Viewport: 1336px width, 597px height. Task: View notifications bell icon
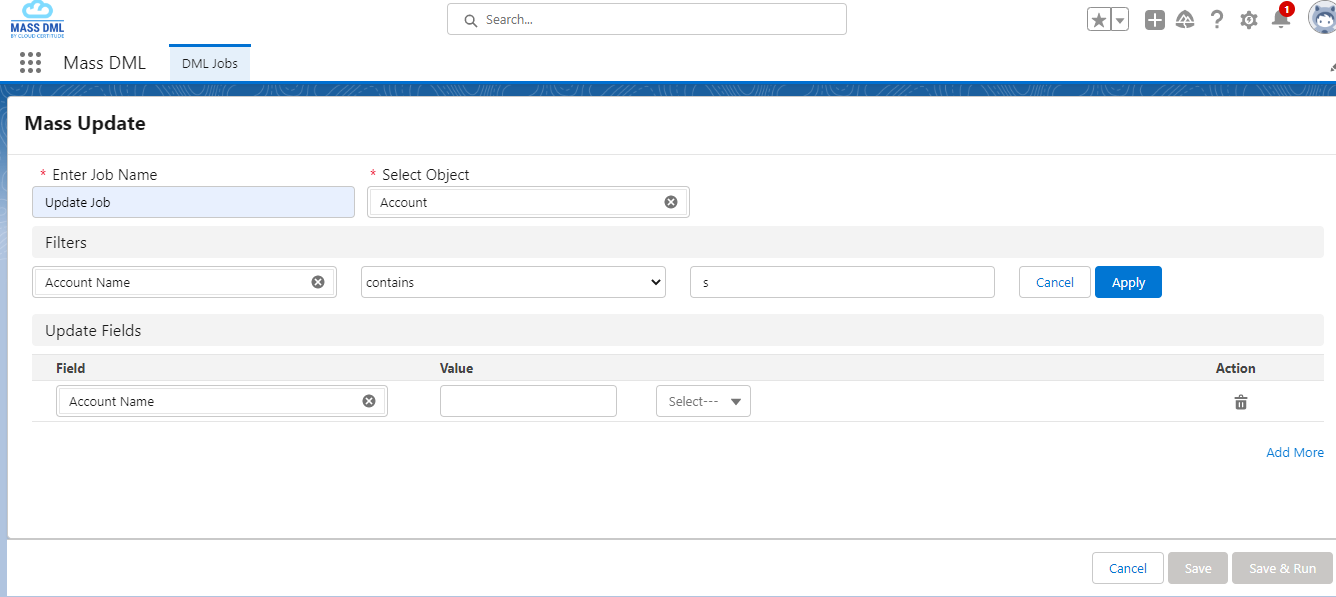click(1280, 19)
